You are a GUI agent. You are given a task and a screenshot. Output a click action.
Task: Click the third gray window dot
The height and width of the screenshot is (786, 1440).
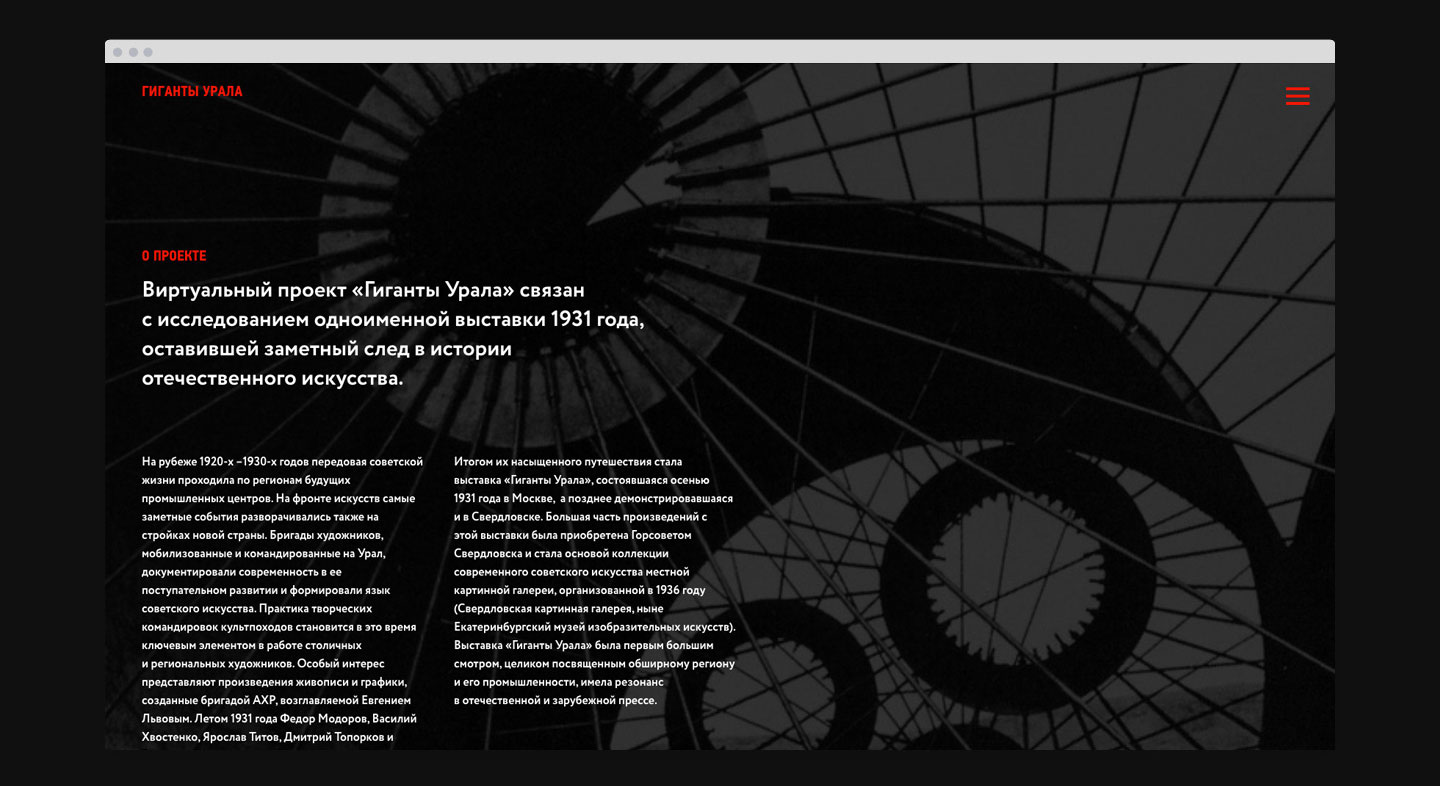point(148,52)
